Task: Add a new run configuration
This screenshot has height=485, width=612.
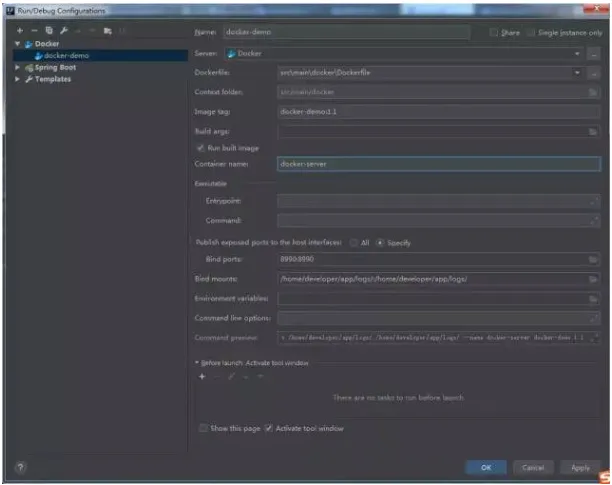Action: click(x=20, y=30)
